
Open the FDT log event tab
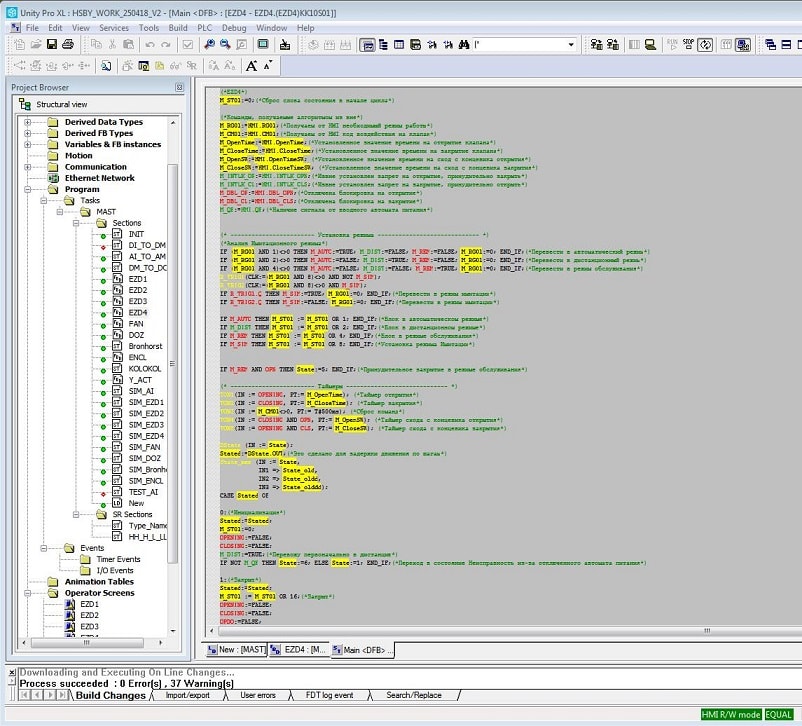click(x=329, y=695)
